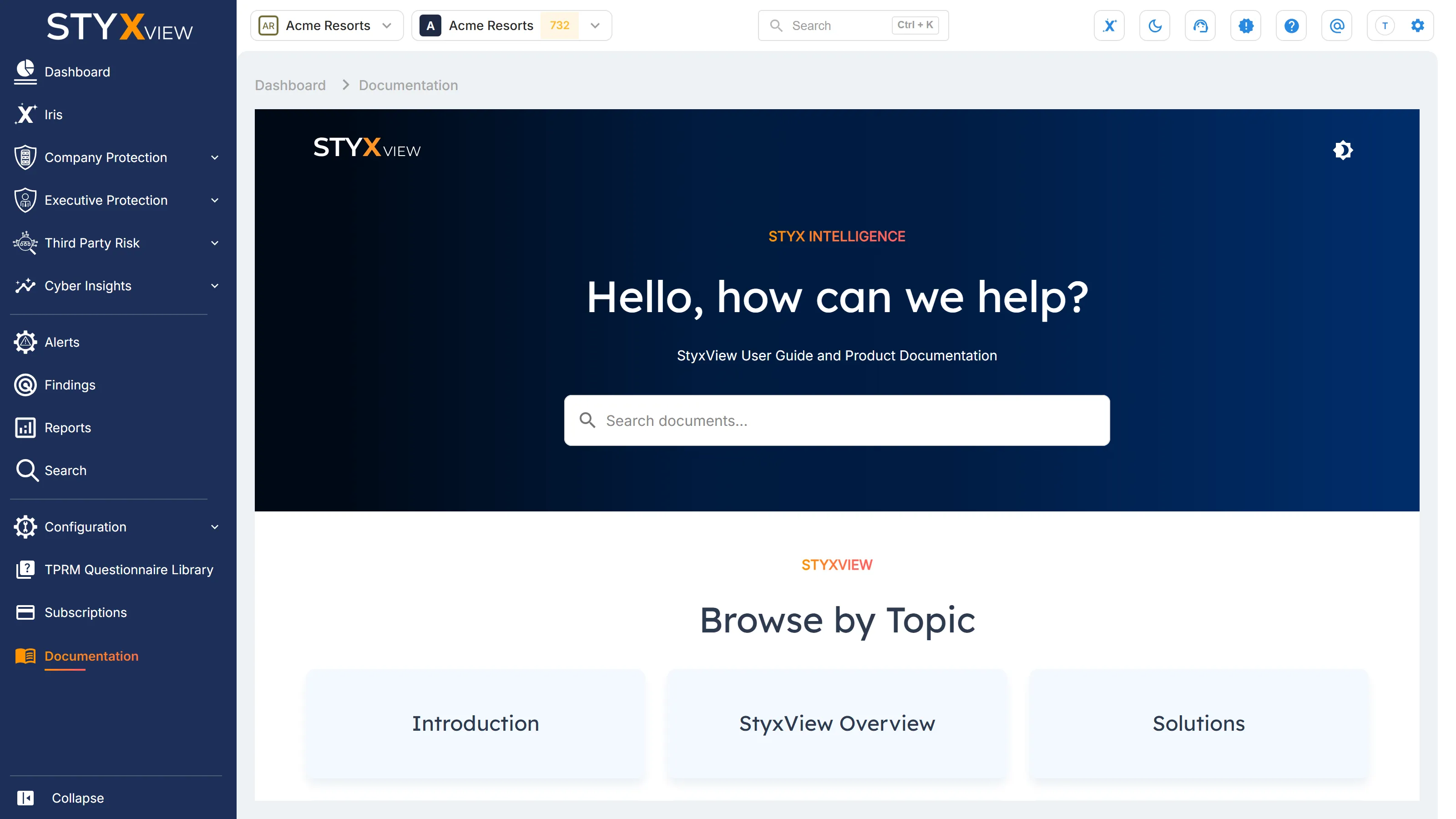Click the StyxView logo in sidebar
The height and width of the screenshot is (819, 1456).
point(119,26)
